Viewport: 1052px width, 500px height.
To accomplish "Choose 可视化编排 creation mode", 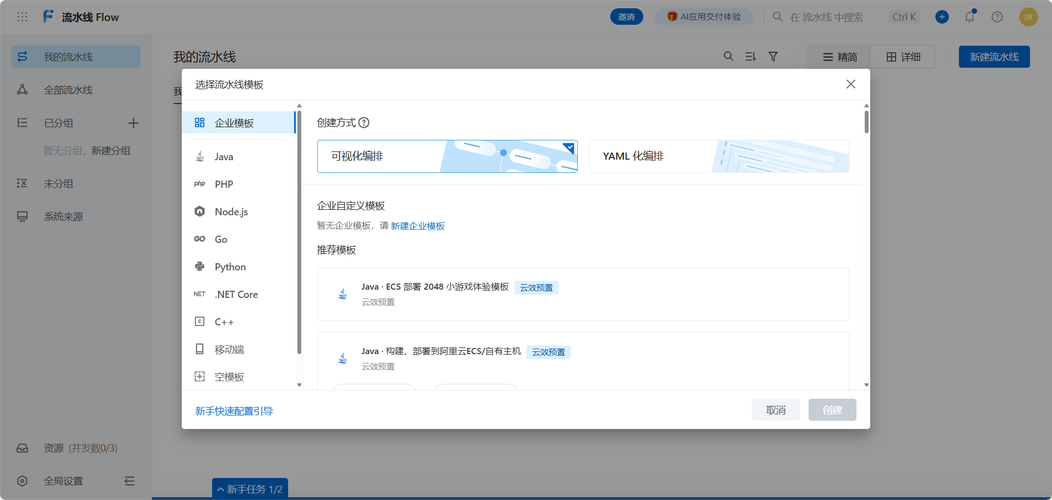I will (447, 156).
